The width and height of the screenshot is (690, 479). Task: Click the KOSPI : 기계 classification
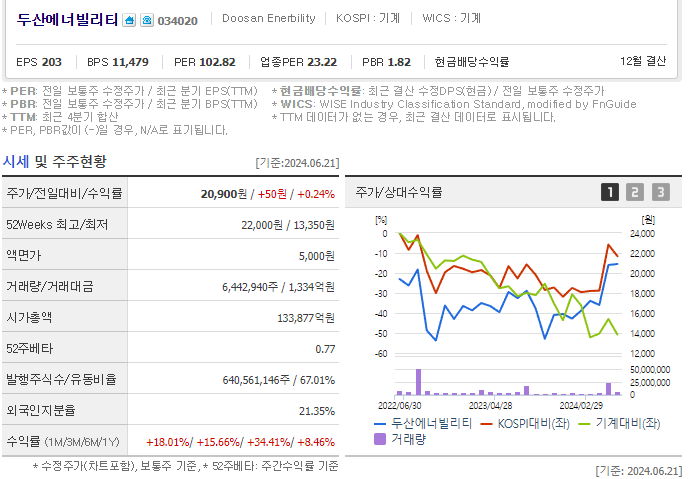[x=368, y=18]
